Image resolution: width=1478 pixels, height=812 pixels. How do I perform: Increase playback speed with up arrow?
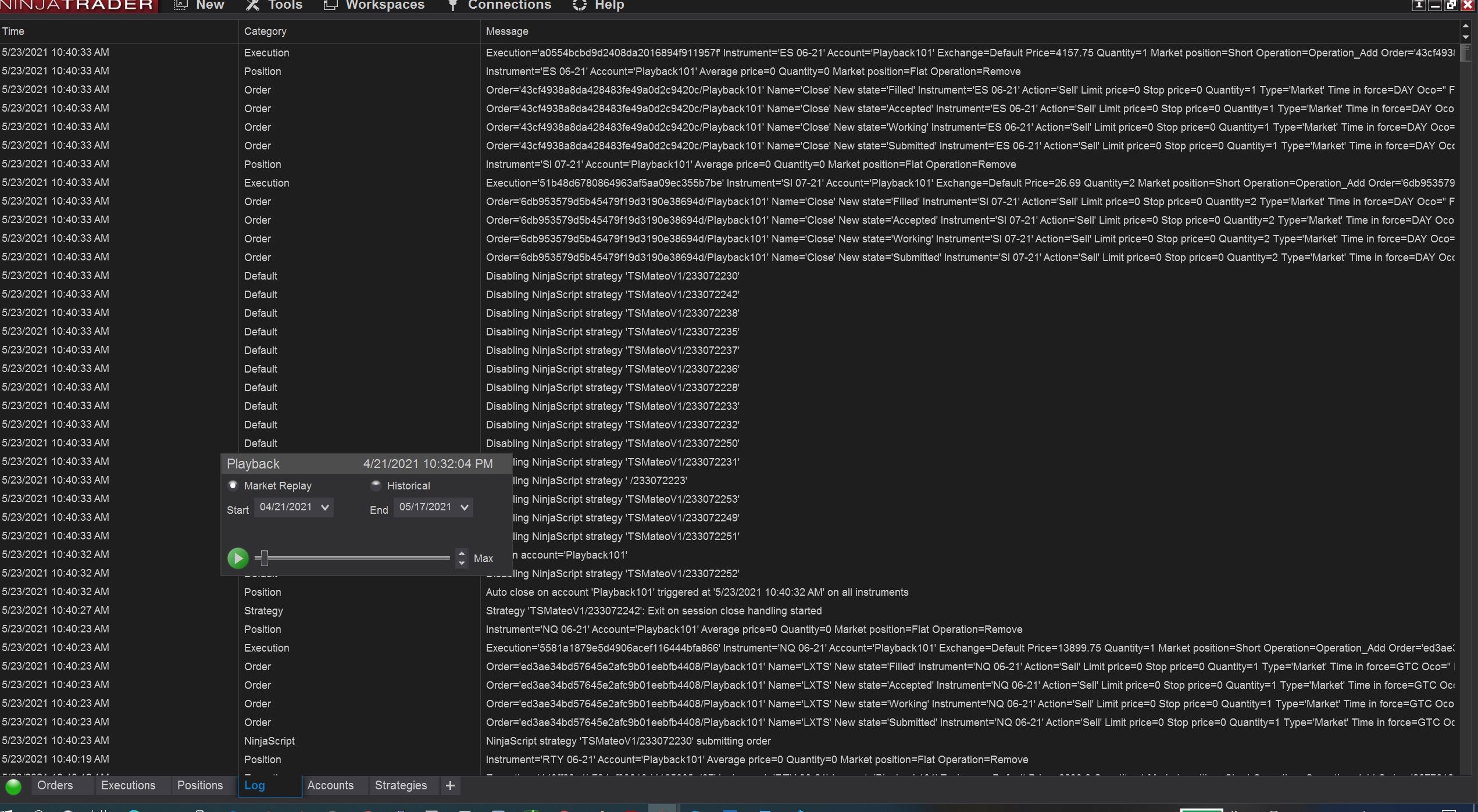(x=462, y=553)
